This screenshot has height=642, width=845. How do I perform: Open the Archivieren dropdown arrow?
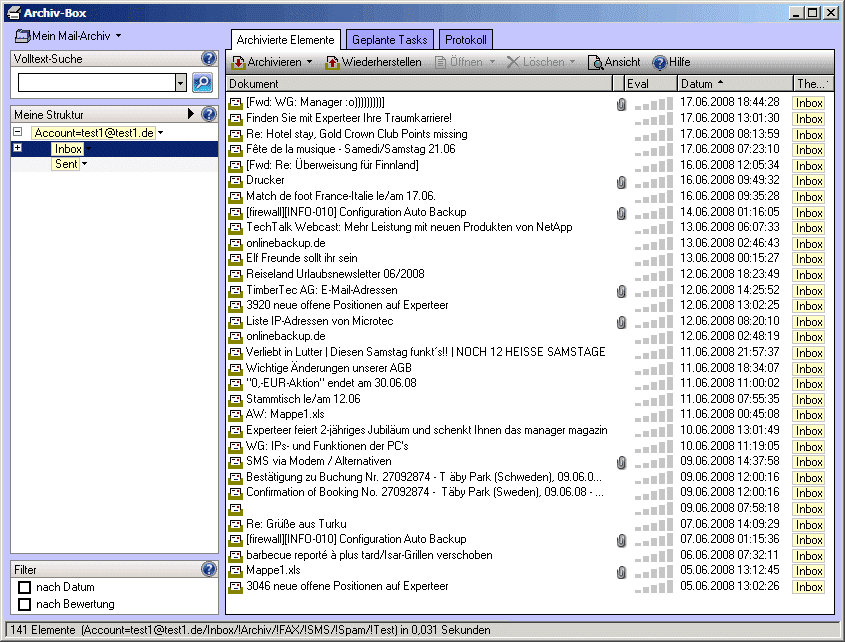(x=310, y=62)
